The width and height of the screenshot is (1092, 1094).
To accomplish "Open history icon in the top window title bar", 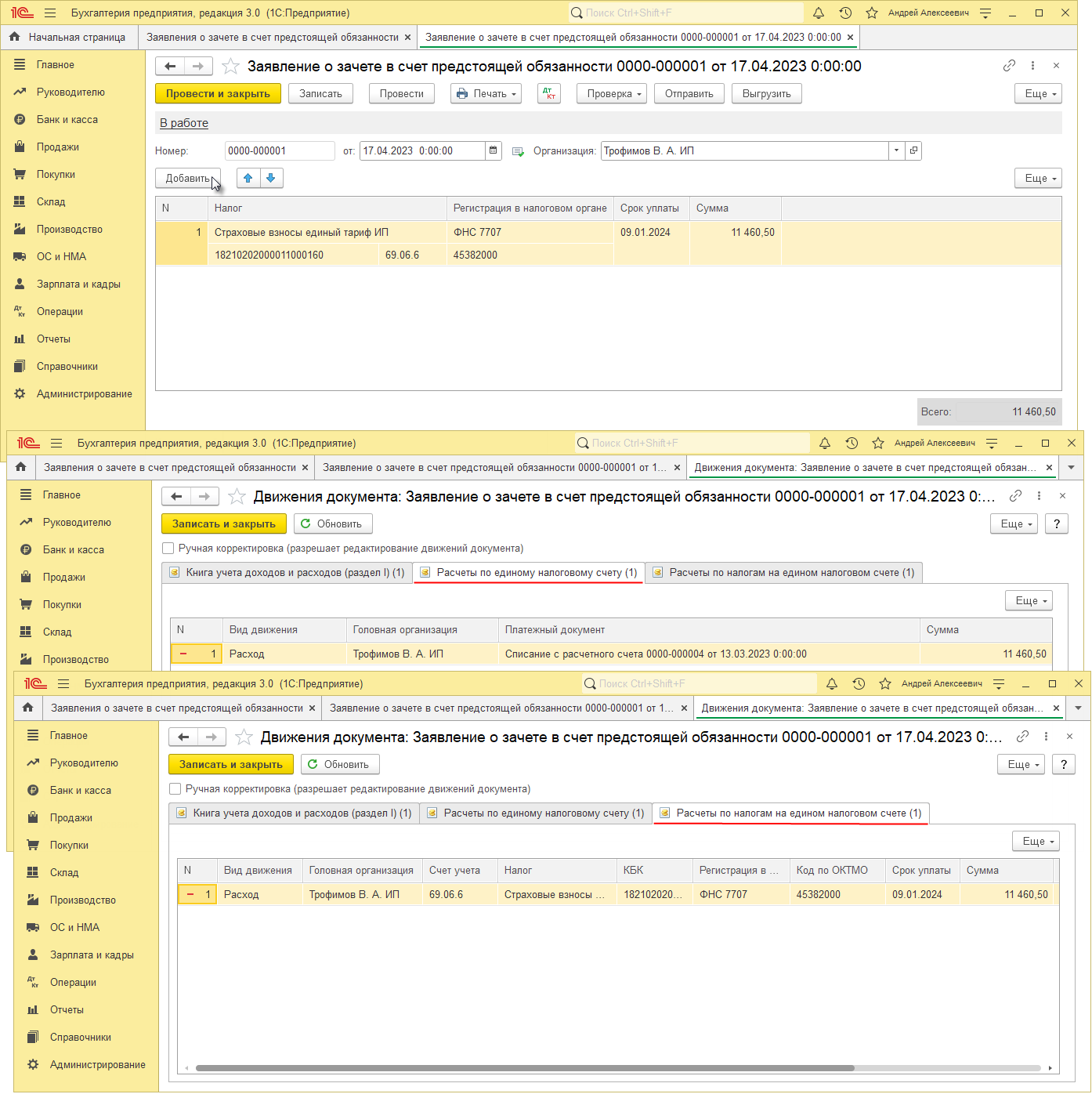I will coord(845,13).
